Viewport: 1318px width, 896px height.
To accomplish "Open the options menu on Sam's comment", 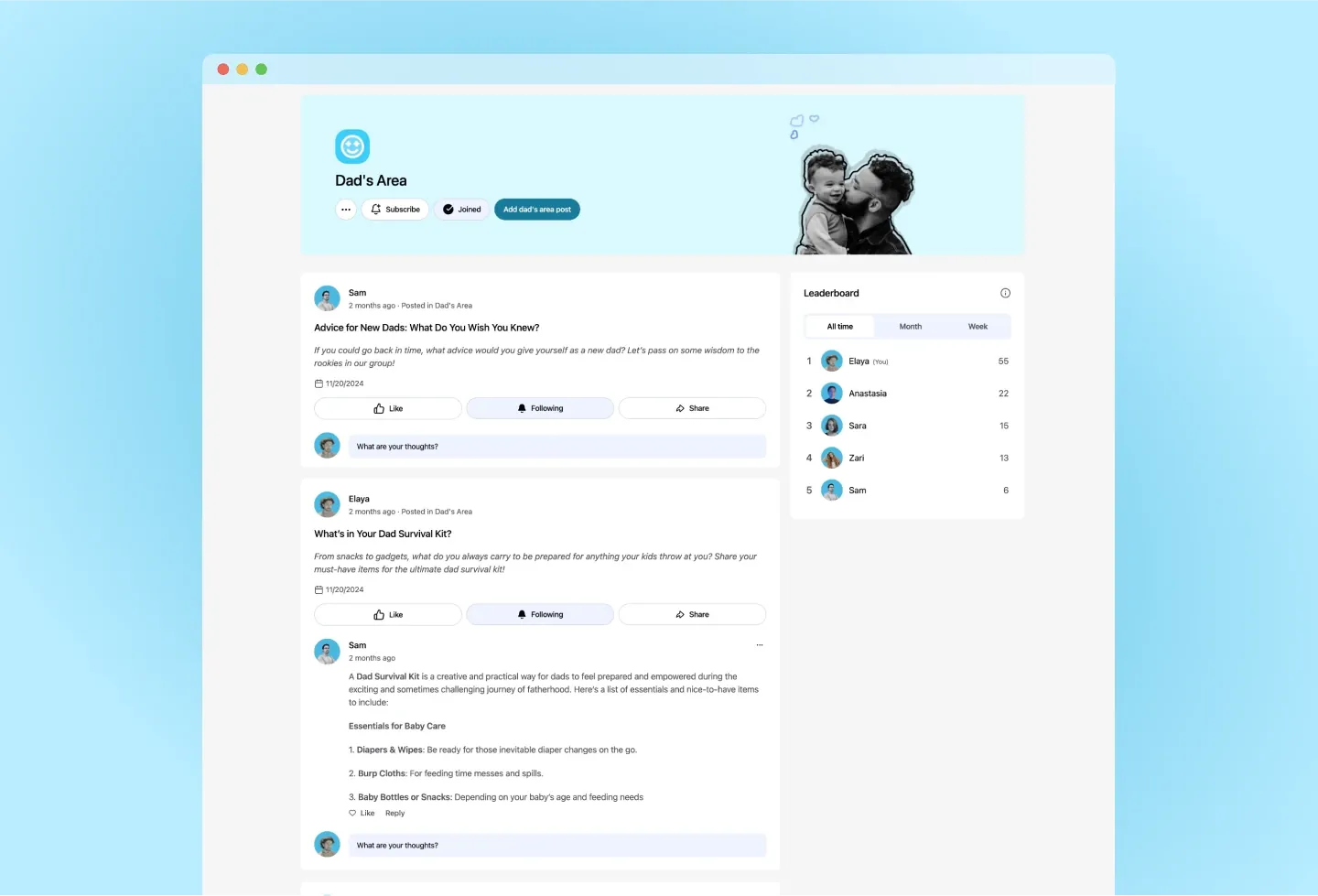I will [760, 645].
